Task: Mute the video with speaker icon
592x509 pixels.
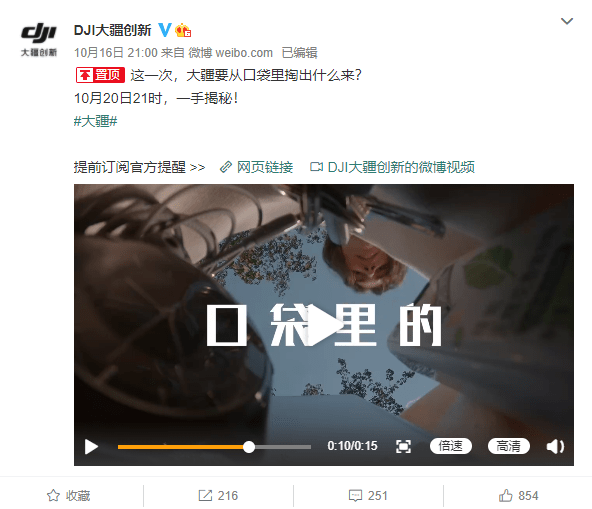Action: [555, 447]
